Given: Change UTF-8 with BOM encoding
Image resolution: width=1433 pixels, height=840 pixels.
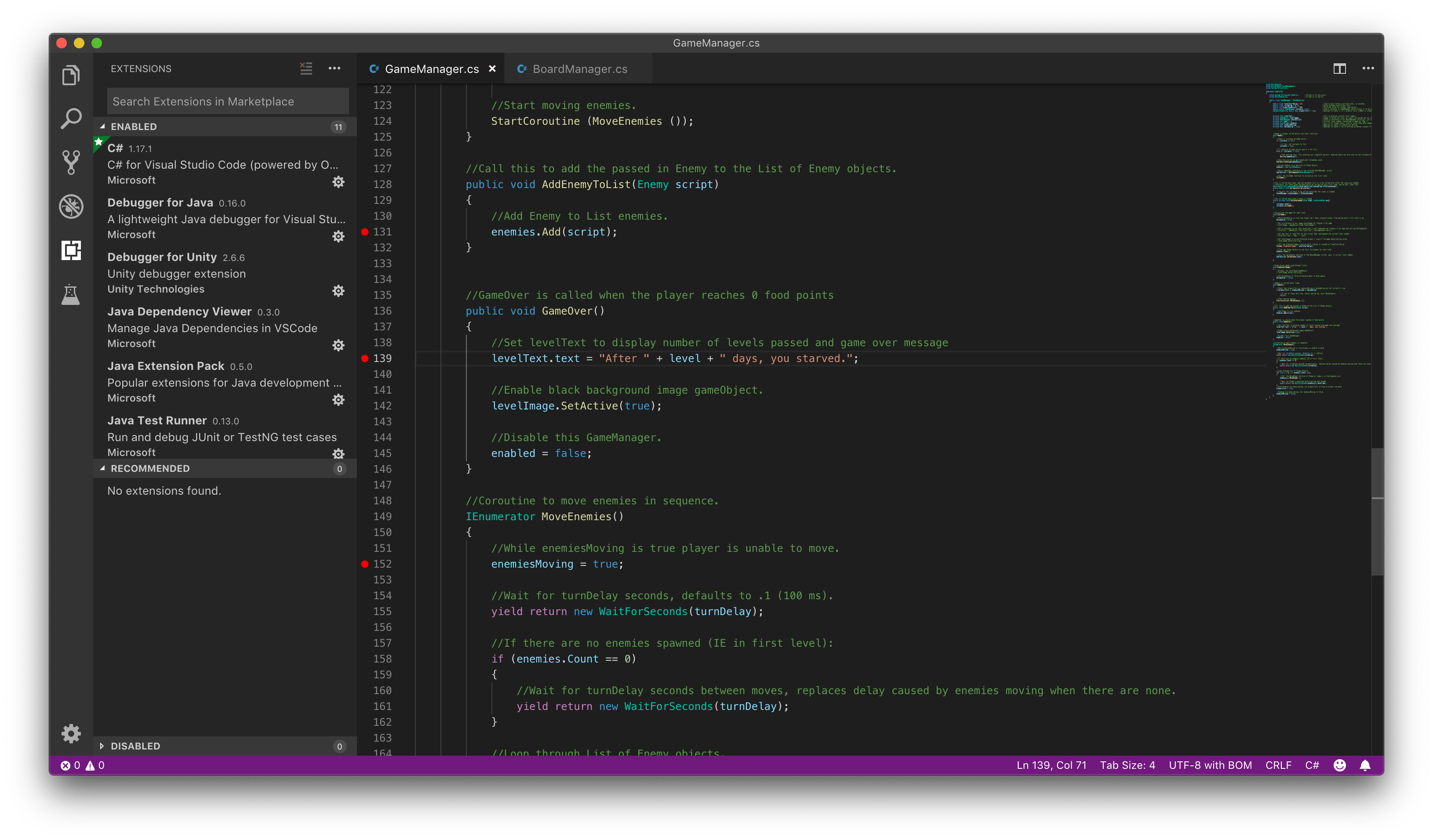Looking at the screenshot, I should 1210,765.
